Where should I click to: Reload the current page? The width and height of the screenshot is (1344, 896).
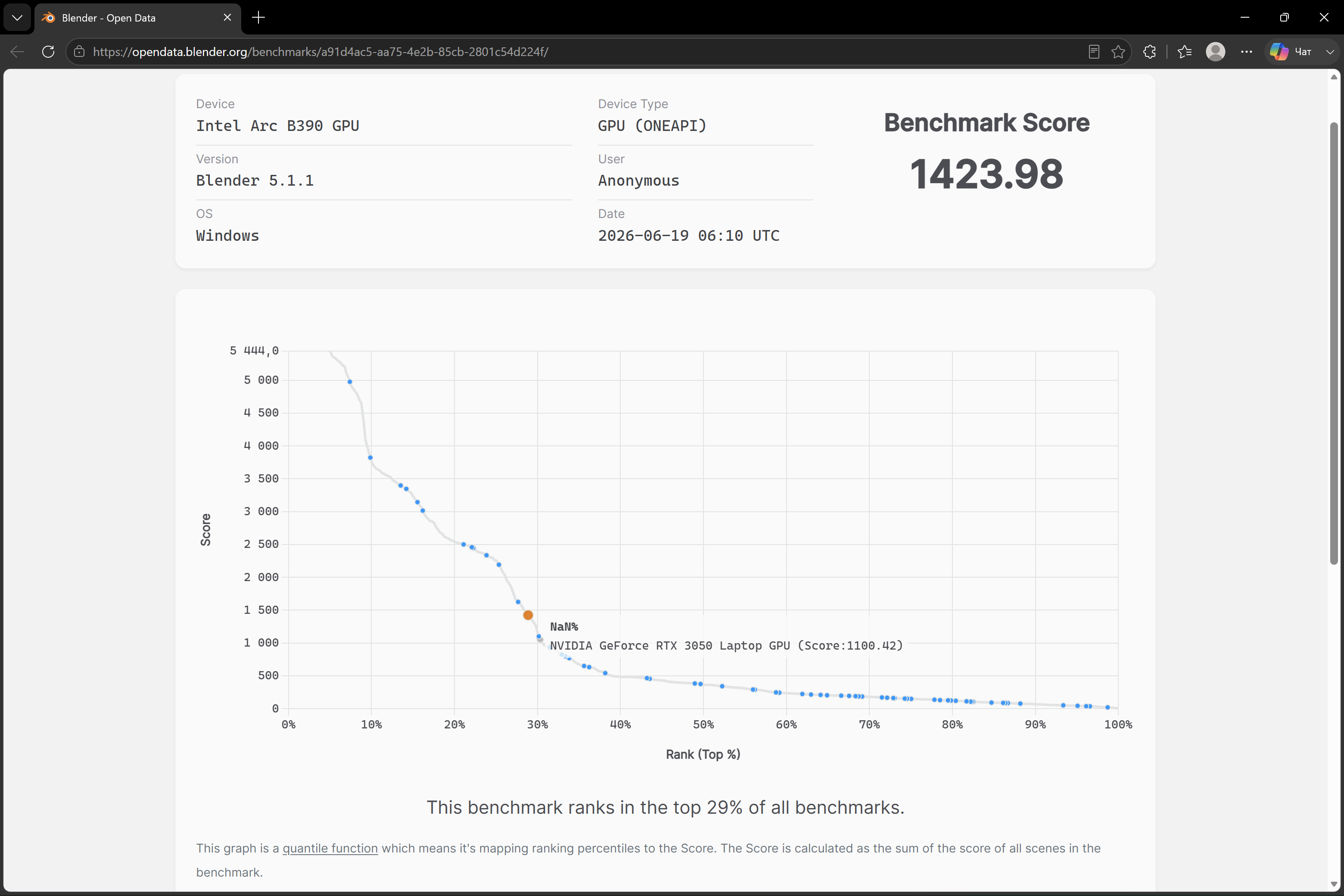[49, 52]
